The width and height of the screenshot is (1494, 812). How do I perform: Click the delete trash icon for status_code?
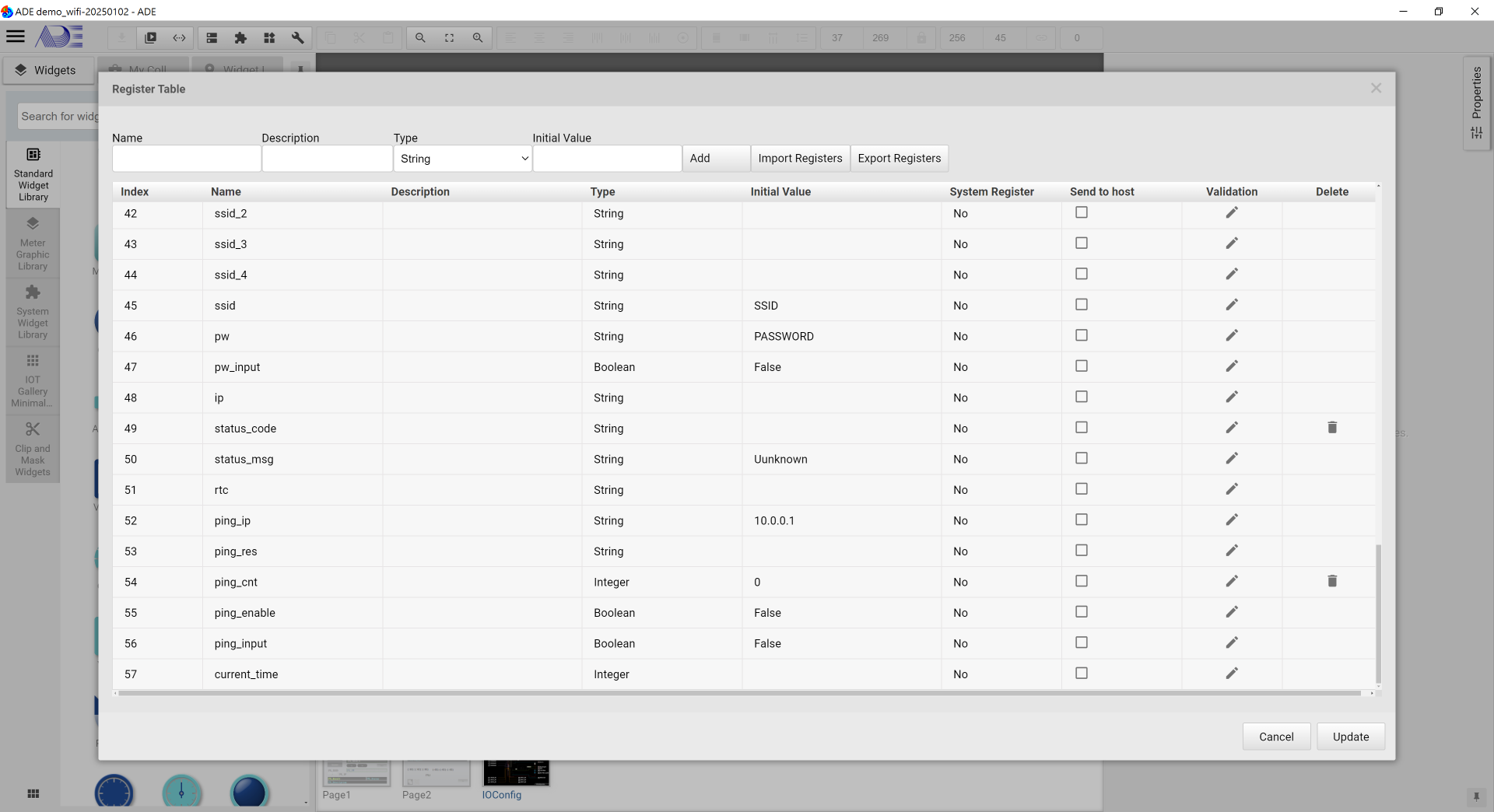[1331, 428]
